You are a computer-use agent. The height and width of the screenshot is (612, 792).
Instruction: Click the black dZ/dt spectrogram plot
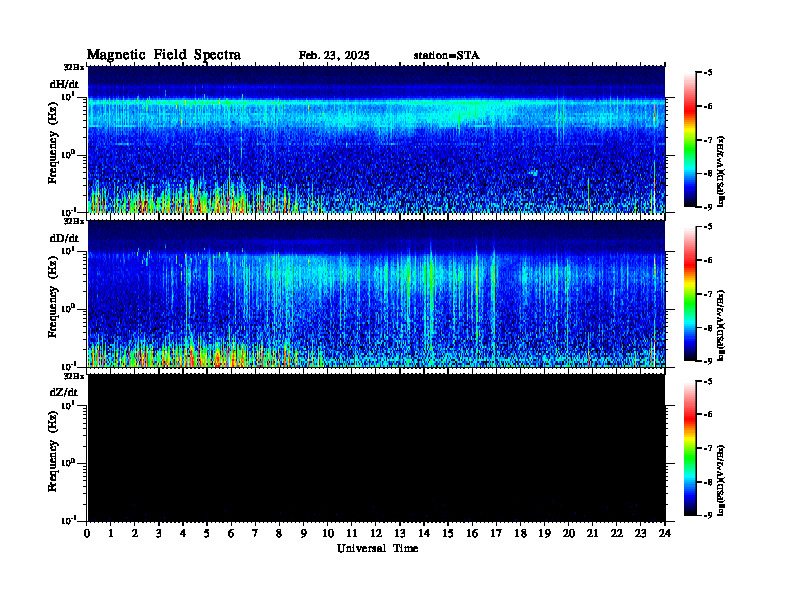376,447
